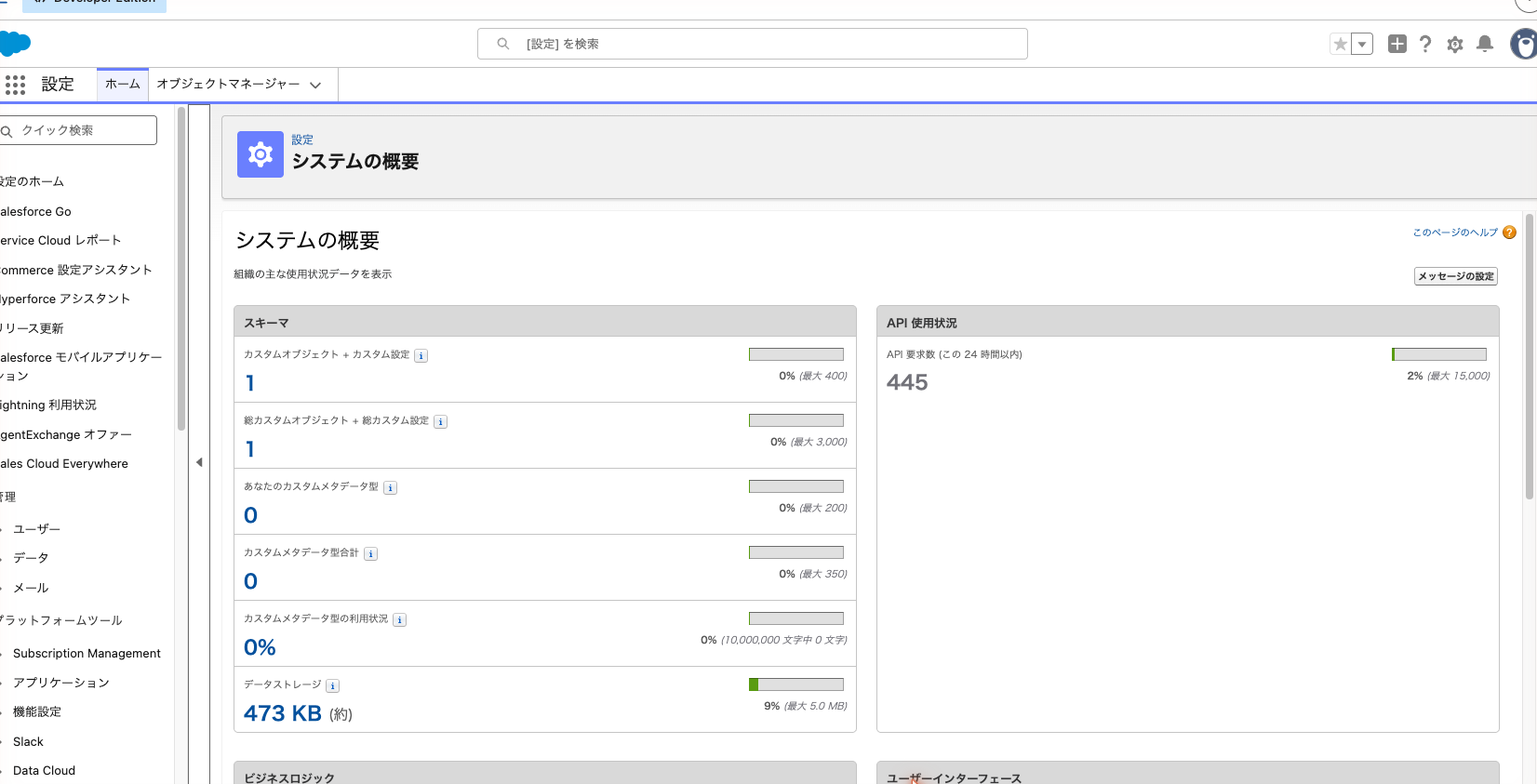Click info icon beside データストレージ
Screen dimensions: 1537x784
[x=333, y=685]
